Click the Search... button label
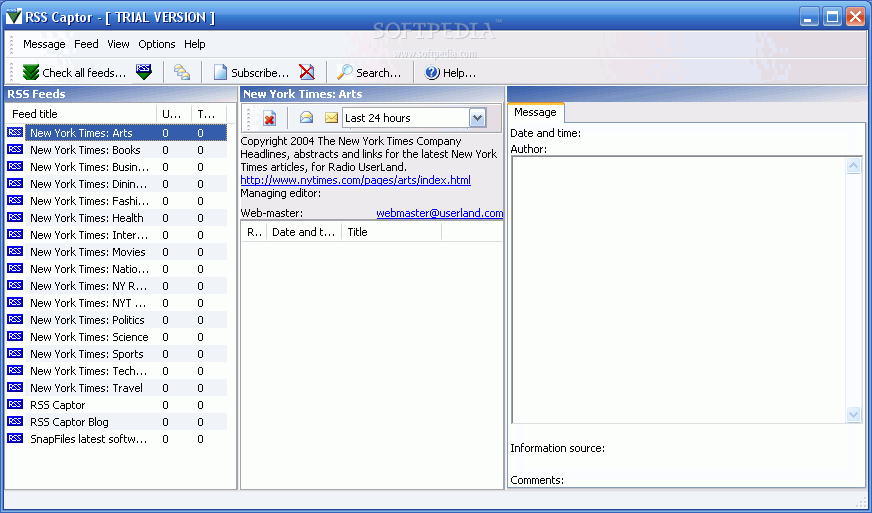This screenshot has height=513, width=872. point(378,73)
